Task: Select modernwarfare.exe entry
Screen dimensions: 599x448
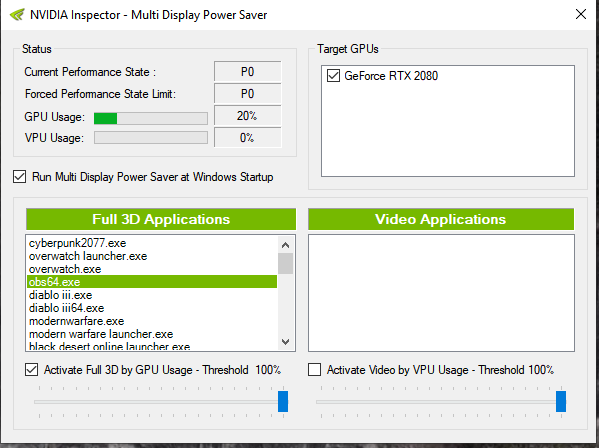Action: [152, 321]
